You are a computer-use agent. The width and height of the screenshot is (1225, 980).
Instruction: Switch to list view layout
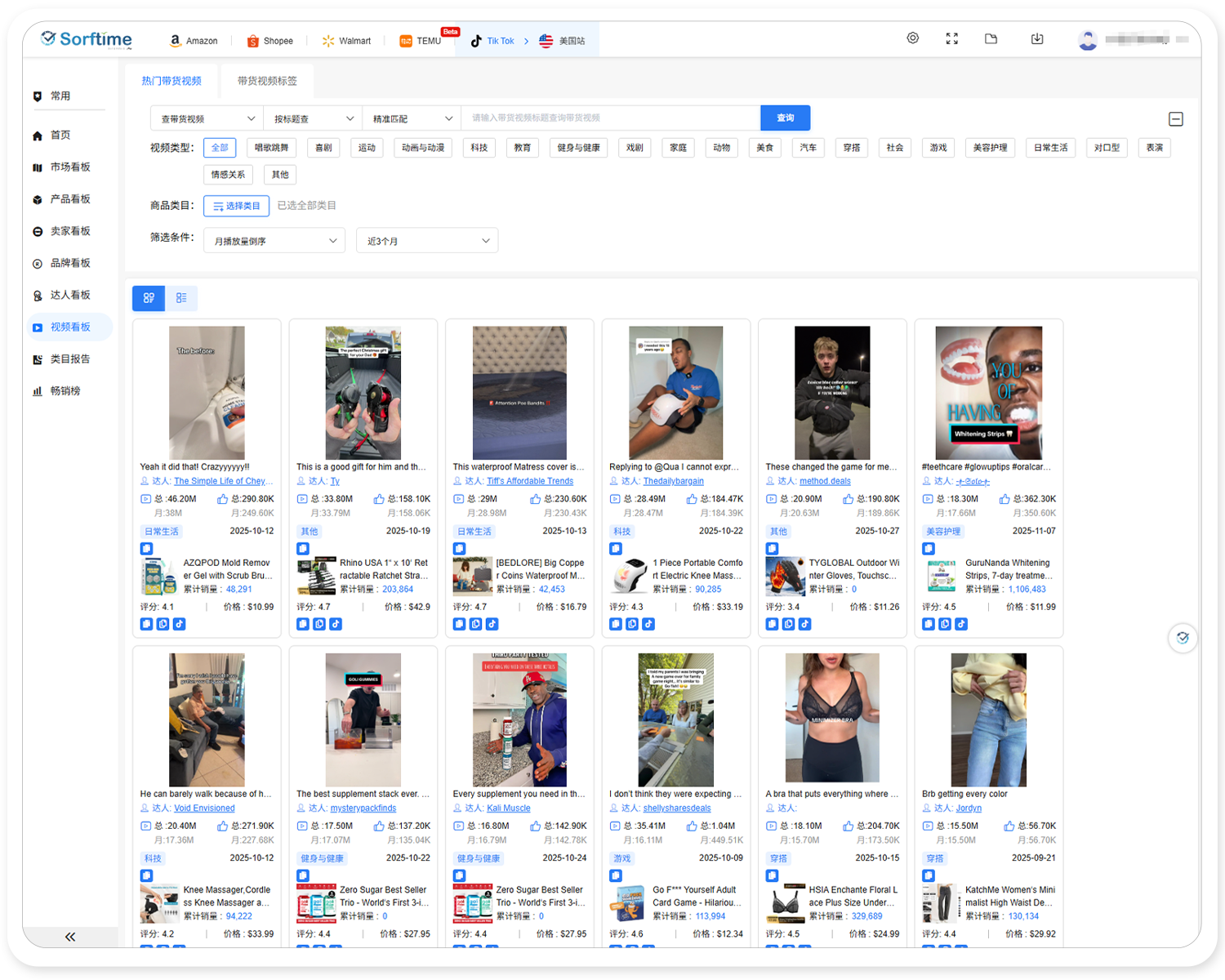(181, 298)
